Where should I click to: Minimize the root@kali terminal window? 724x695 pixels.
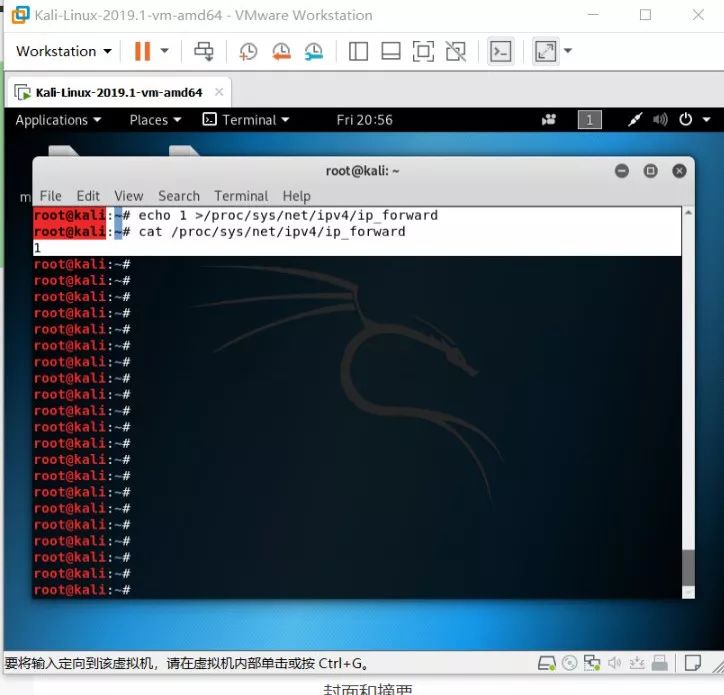(622, 171)
